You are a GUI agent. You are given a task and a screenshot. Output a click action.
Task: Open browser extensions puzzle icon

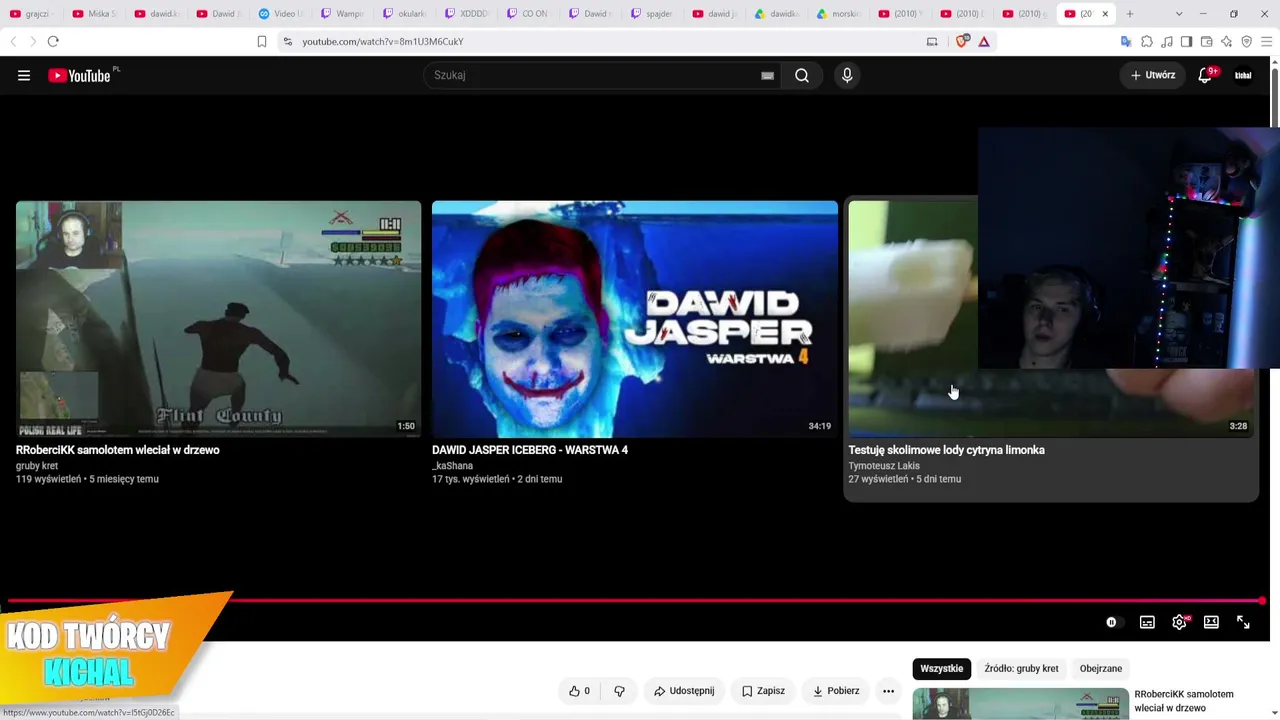coord(1147,41)
